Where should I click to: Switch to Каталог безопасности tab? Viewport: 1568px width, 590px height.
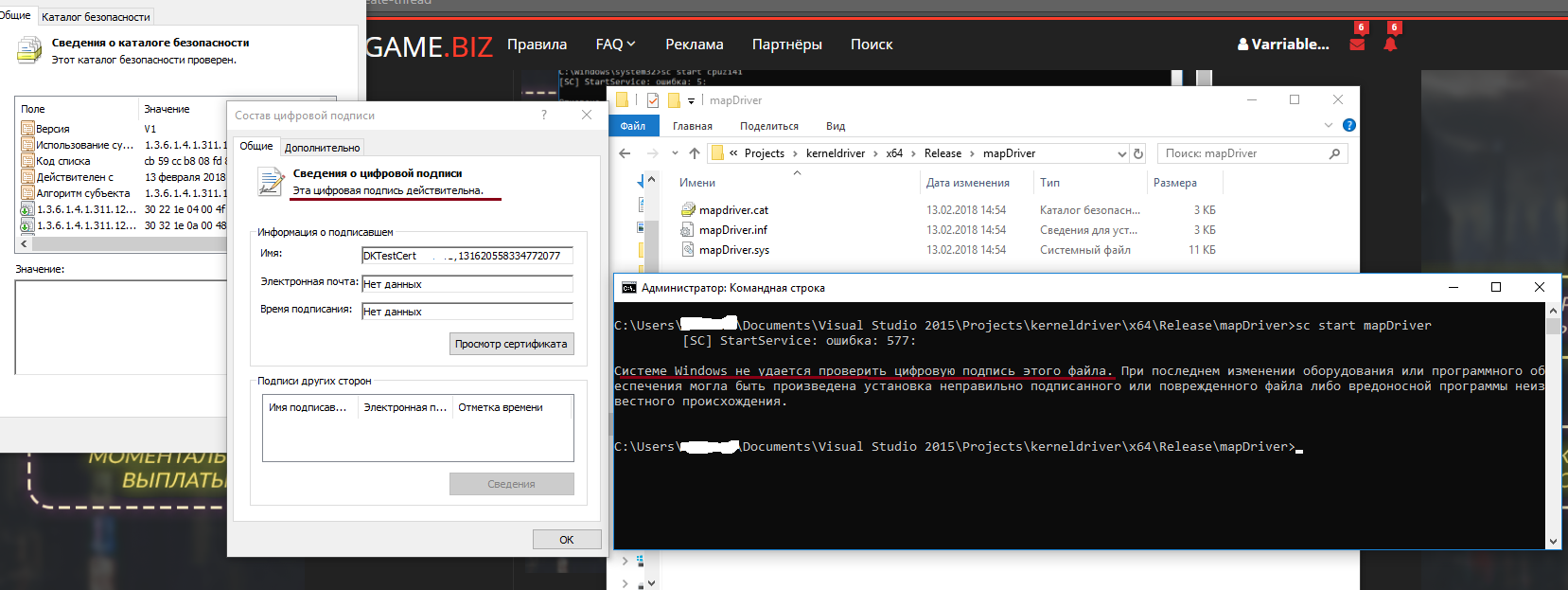pos(96,17)
